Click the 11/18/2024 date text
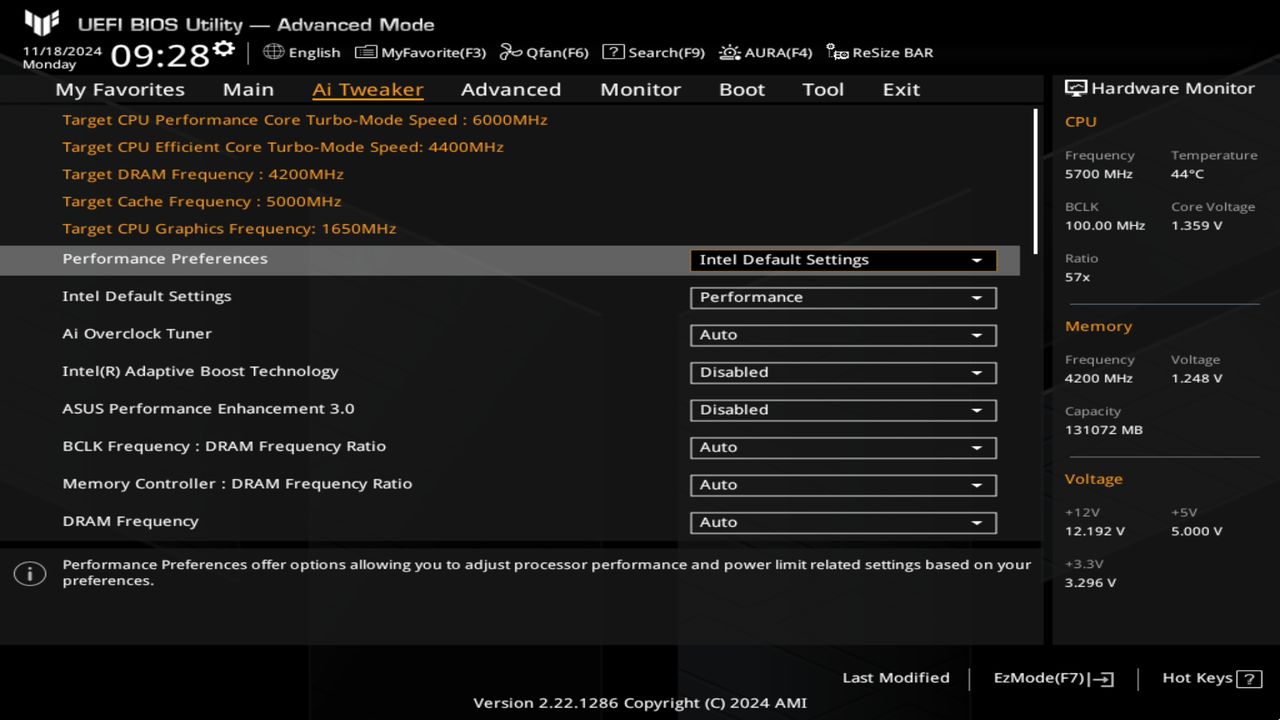Image resolution: width=1280 pixels, height=720 pixels. click(x=62, y=50)
